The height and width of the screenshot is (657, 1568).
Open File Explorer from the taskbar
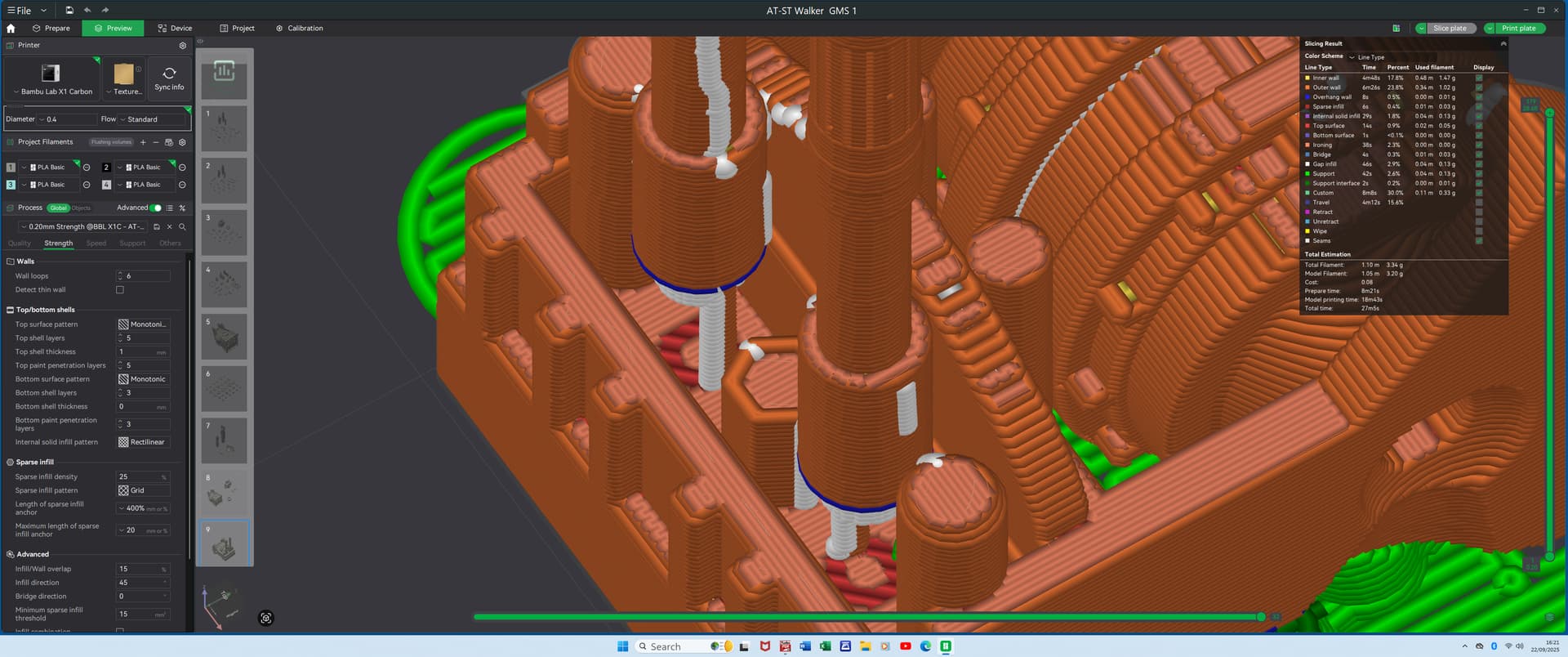point(865,646)
